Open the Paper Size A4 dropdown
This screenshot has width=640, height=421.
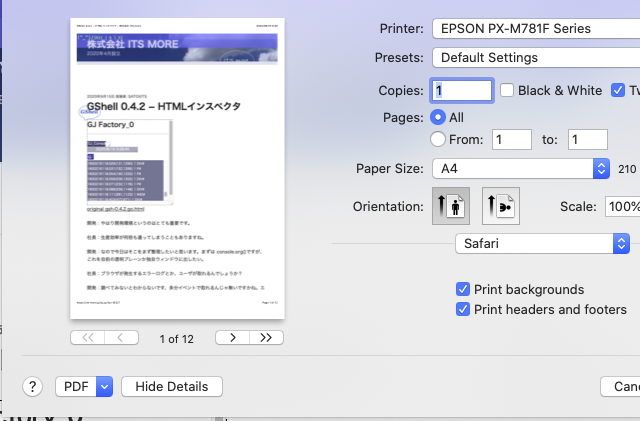click(x=520, y=169)
